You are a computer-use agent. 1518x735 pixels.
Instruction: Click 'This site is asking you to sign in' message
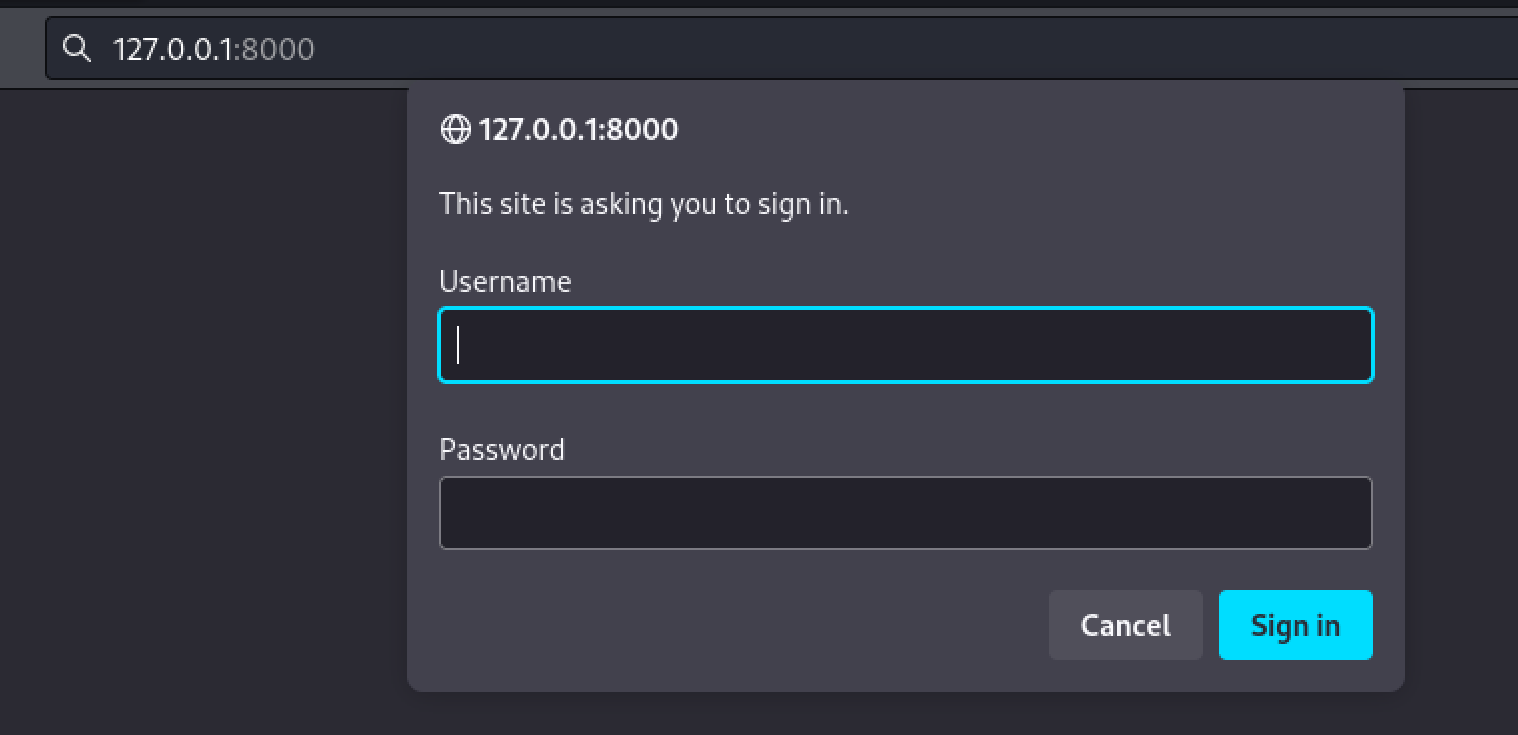click(x=643, y=204)
